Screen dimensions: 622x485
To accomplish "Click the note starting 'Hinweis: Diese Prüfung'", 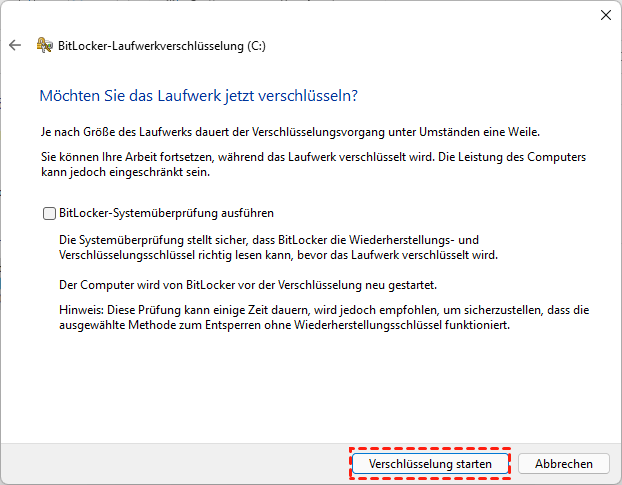I will 324,318.
